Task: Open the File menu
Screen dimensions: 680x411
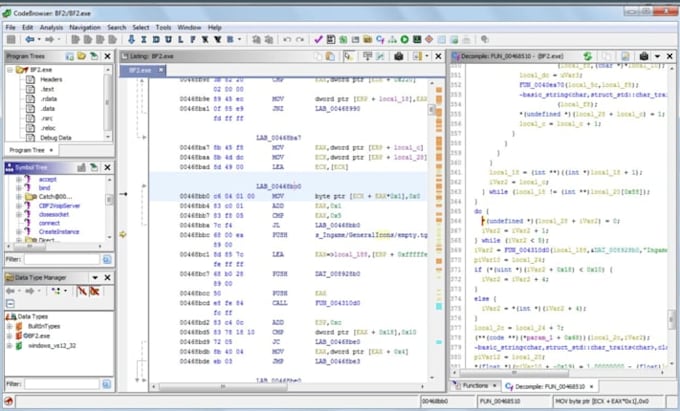Action: point(10,27)
